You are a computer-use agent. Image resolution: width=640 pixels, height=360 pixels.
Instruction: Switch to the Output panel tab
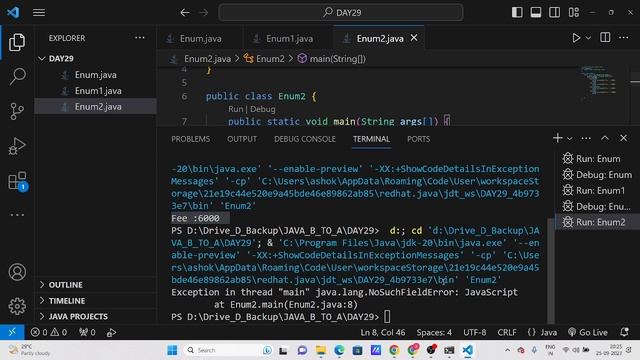point(242,139)
